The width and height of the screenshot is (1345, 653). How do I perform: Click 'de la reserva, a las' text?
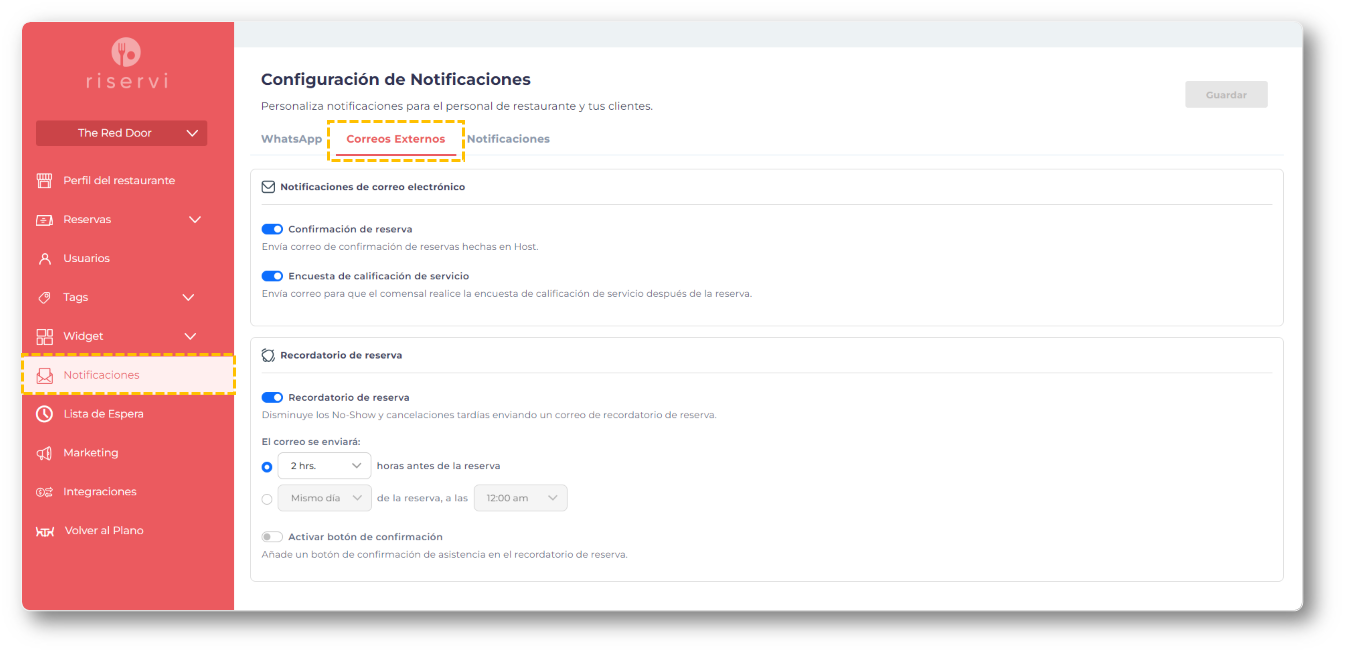pos(422,498)
